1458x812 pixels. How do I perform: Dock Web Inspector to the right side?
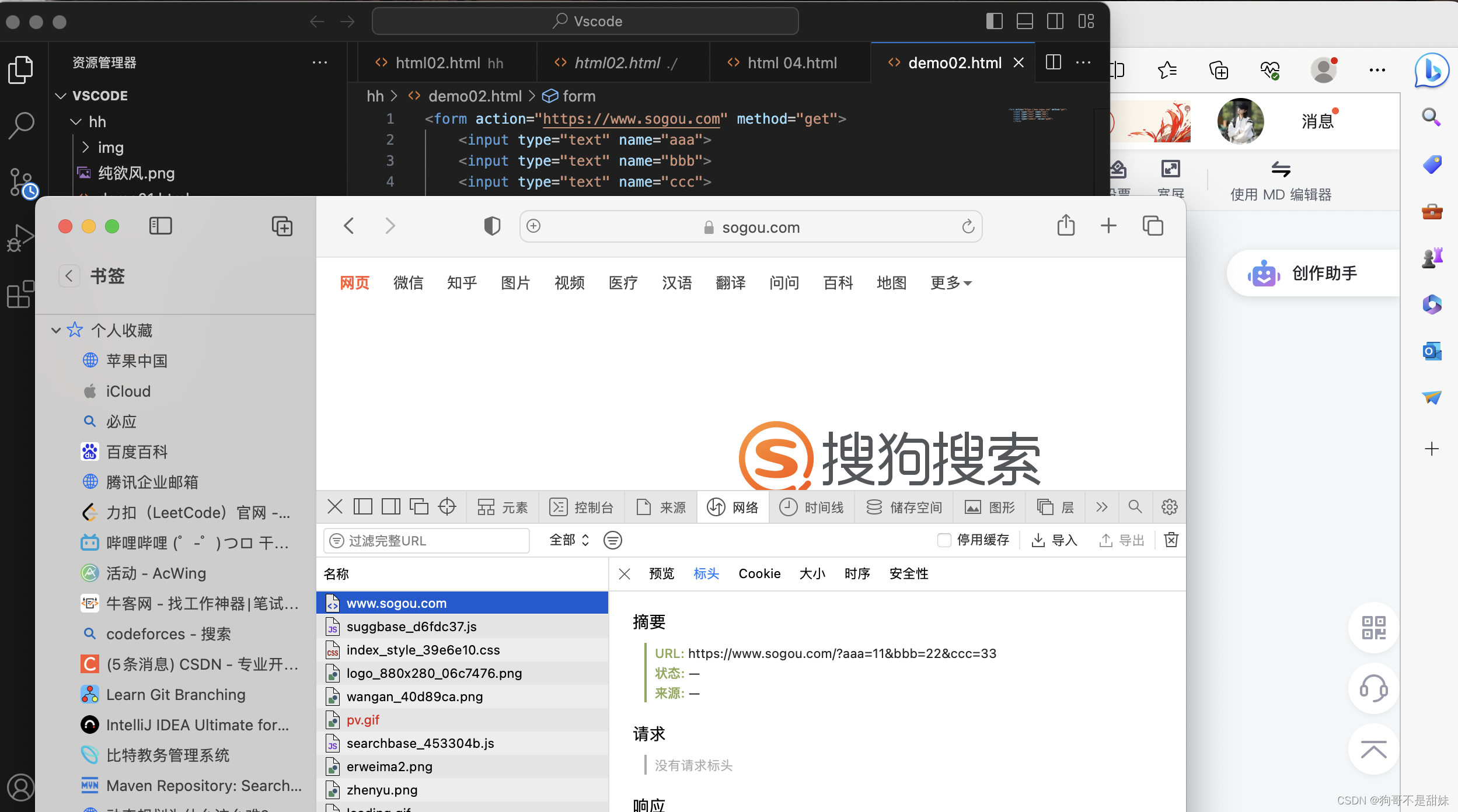(x=390, y=506)
